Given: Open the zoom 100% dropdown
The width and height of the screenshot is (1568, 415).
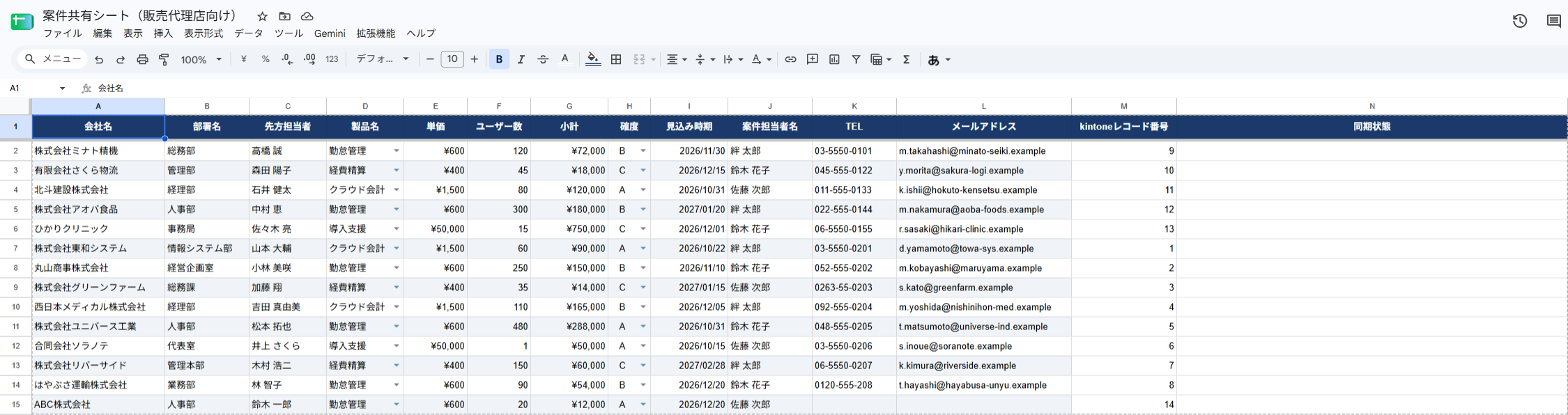Looking at the screenshot, I should coord(201,60).
